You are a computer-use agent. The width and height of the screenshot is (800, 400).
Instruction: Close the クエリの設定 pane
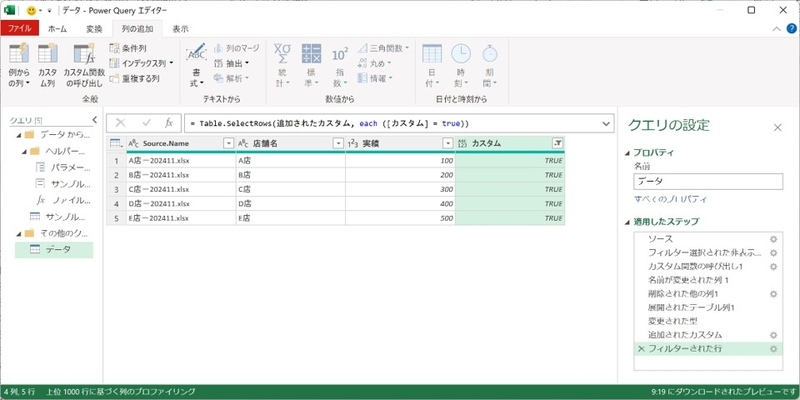pos(778,128)
